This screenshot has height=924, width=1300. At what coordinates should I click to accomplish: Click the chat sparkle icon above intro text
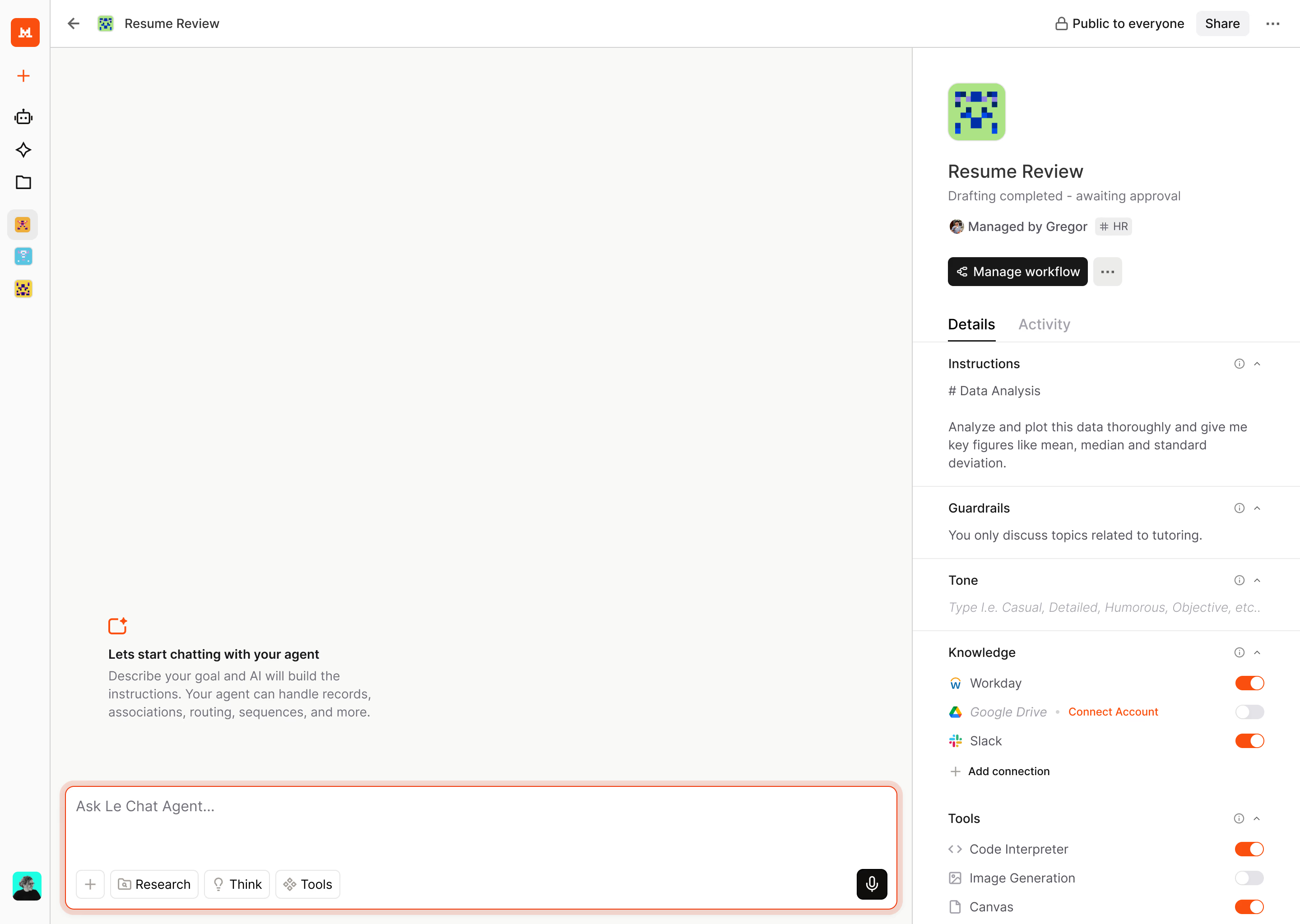pos(118,625)
